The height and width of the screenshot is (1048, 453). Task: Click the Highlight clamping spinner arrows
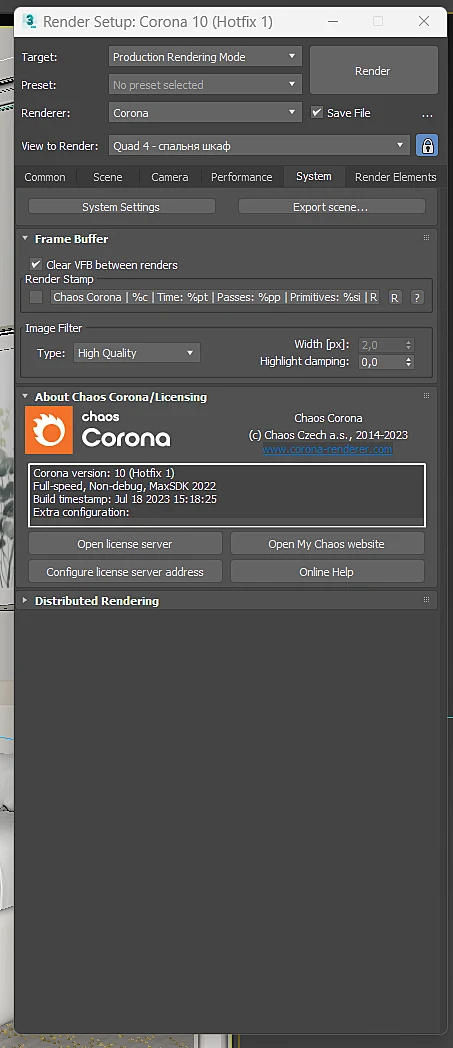409,362
